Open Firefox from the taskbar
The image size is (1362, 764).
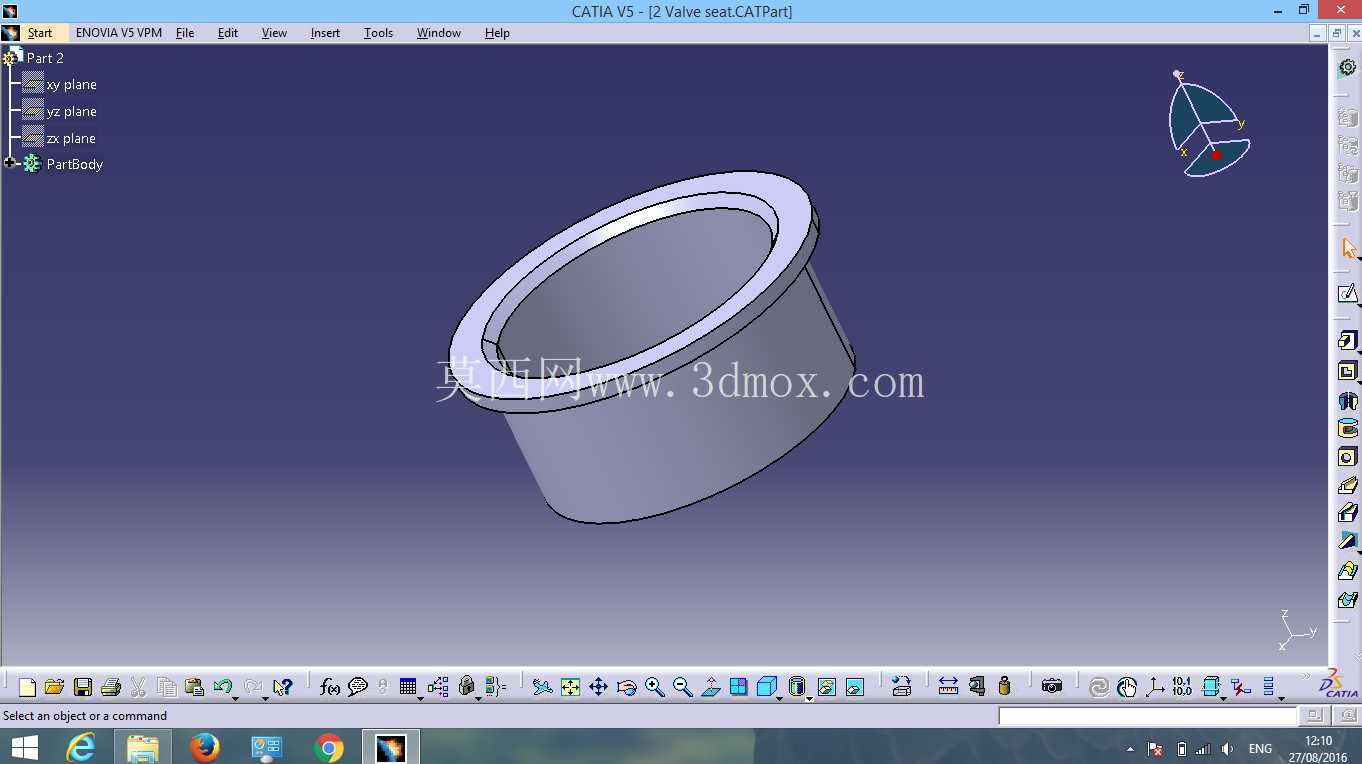(x=205, y=747)
